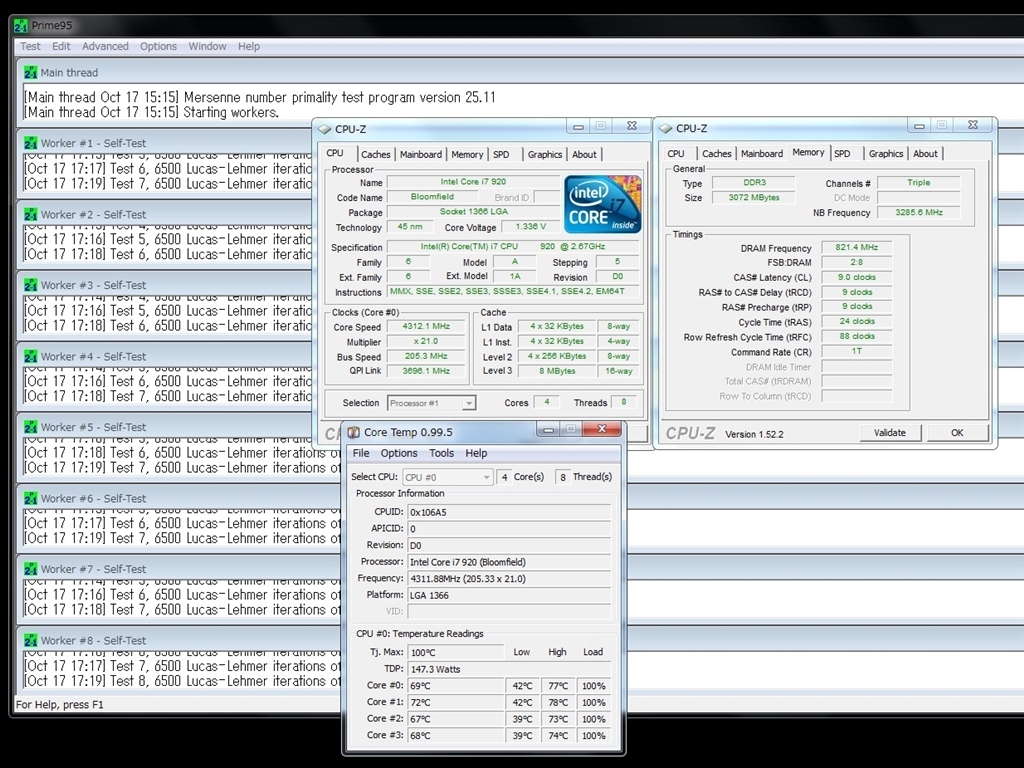1024x768 pixels.
Task: Click the Worker #6 Self-Test window icon
Action: 30,498
